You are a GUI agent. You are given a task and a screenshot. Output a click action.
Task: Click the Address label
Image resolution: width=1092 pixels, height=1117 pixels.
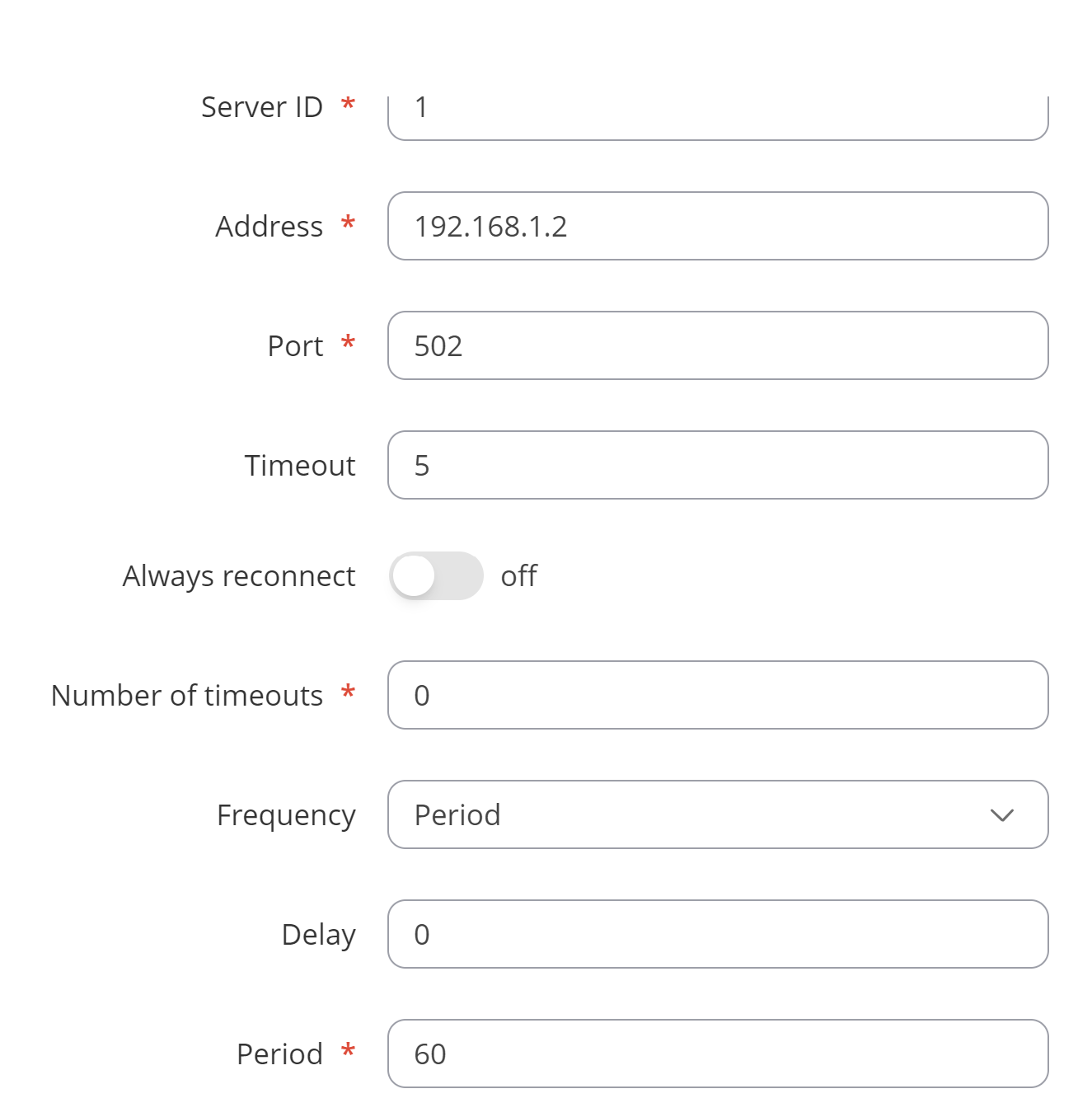point(269,226)
